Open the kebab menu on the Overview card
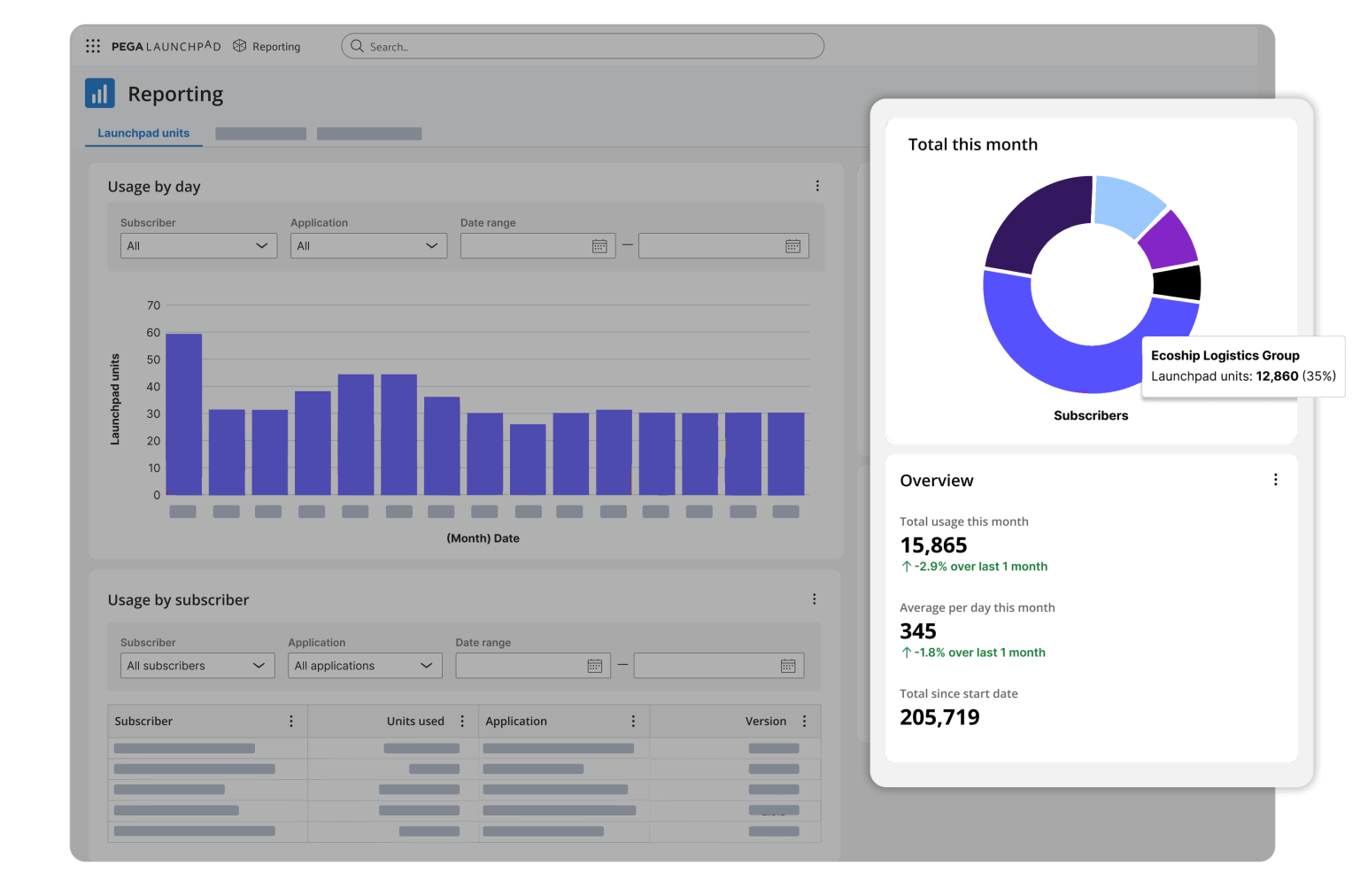Image resolution: width=1360 pixels, height=896 pixels. tap(1275, 479)
